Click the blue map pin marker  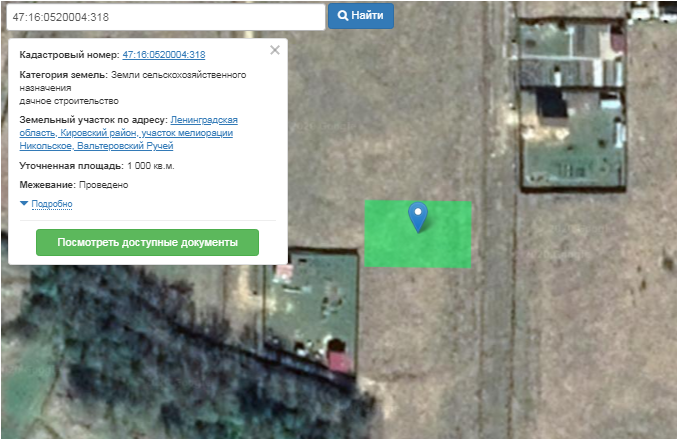pos(418,217)
